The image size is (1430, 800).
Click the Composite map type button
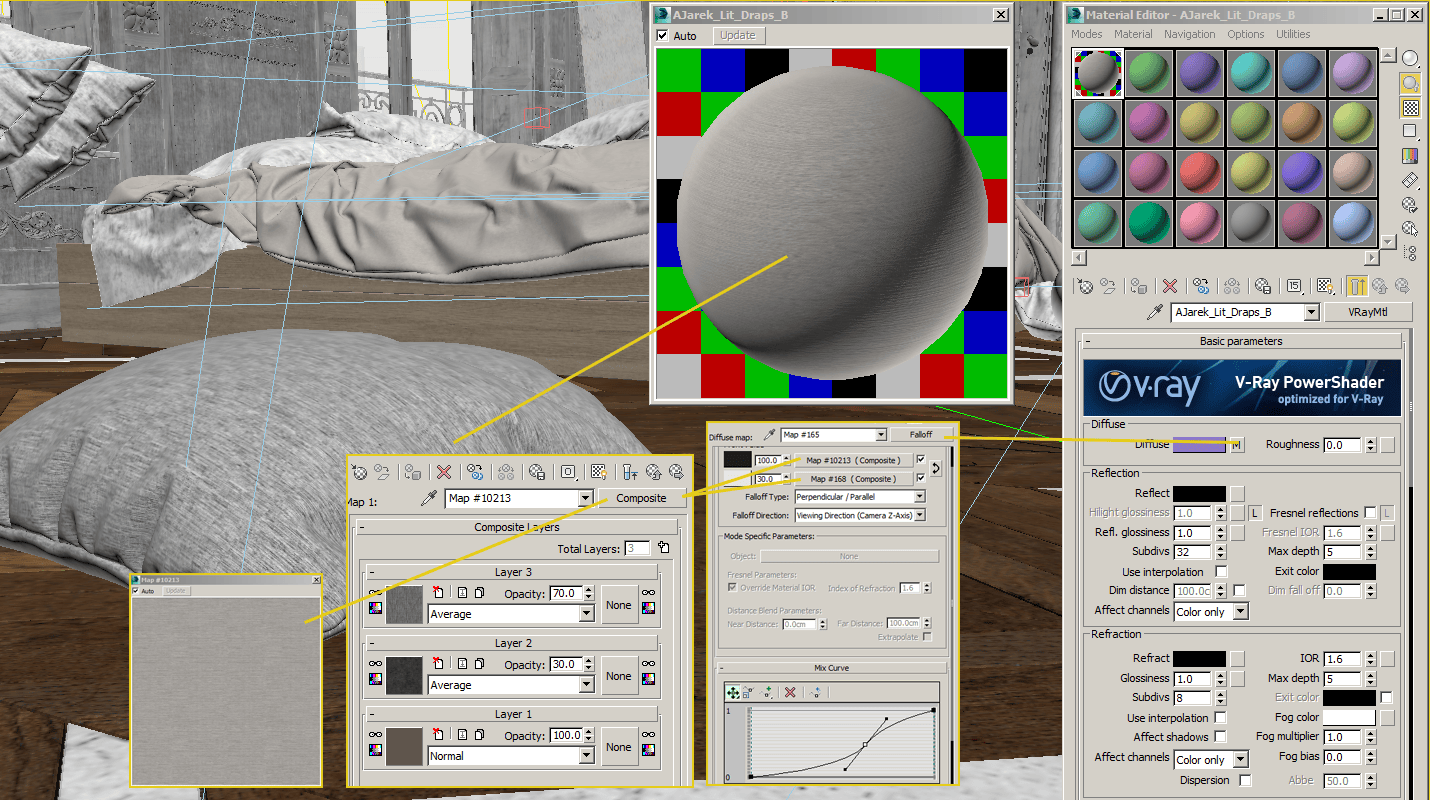tap(641, 498)
